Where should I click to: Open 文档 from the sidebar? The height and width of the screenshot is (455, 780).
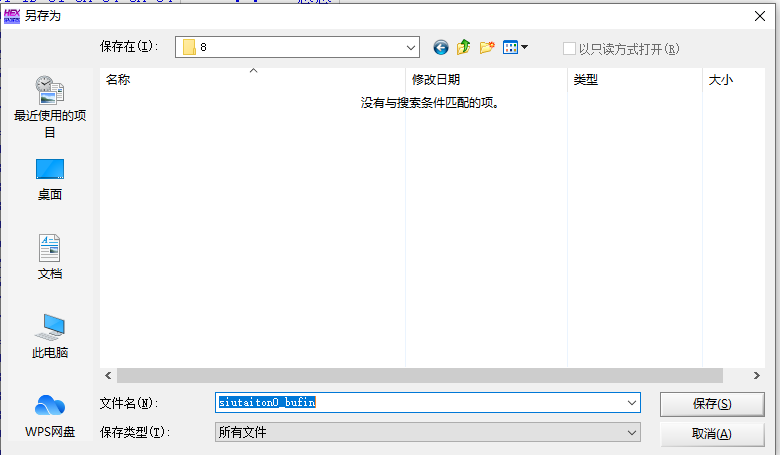tap(49, 258)
